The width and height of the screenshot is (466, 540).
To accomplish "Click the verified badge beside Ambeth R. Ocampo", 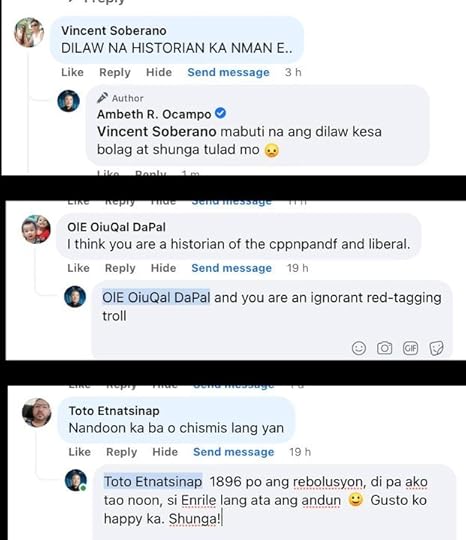I will point(220,113).
